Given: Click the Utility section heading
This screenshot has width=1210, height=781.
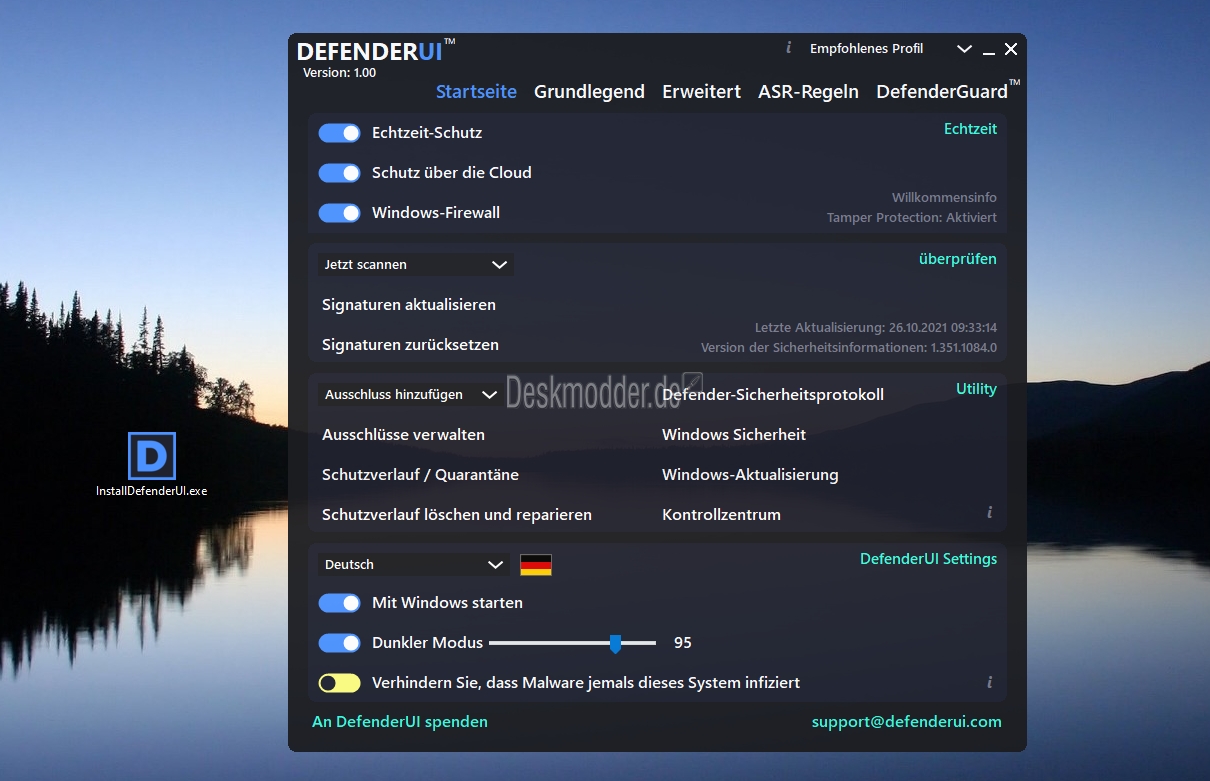Looking at the screenshot, I should (x=976, y=389).
